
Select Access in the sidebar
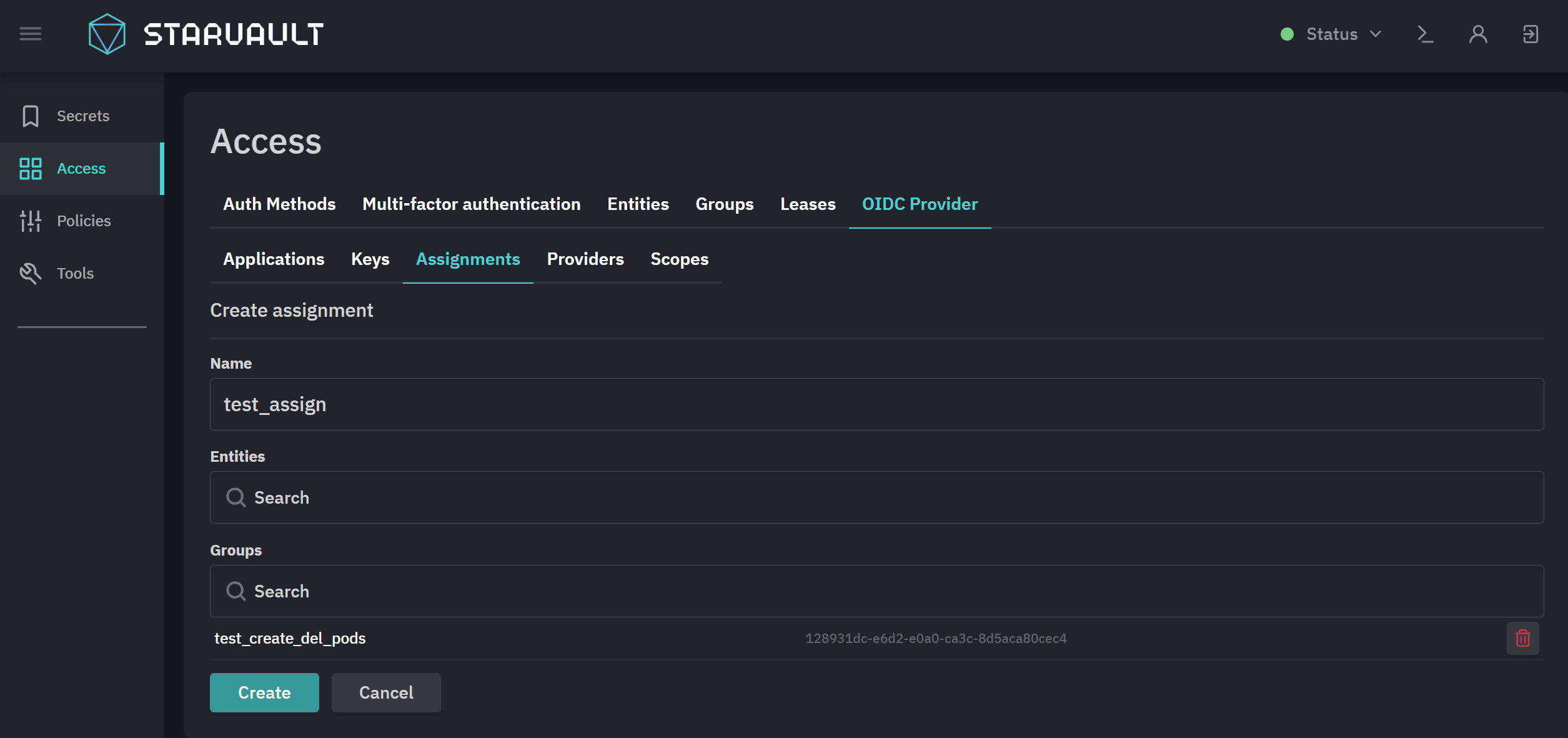pos(82,169)
